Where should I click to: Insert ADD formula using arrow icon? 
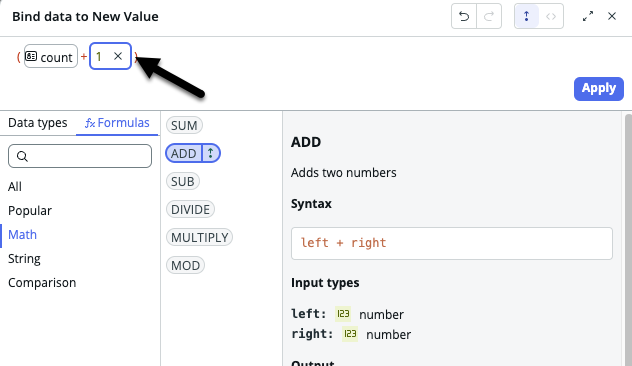210,153
